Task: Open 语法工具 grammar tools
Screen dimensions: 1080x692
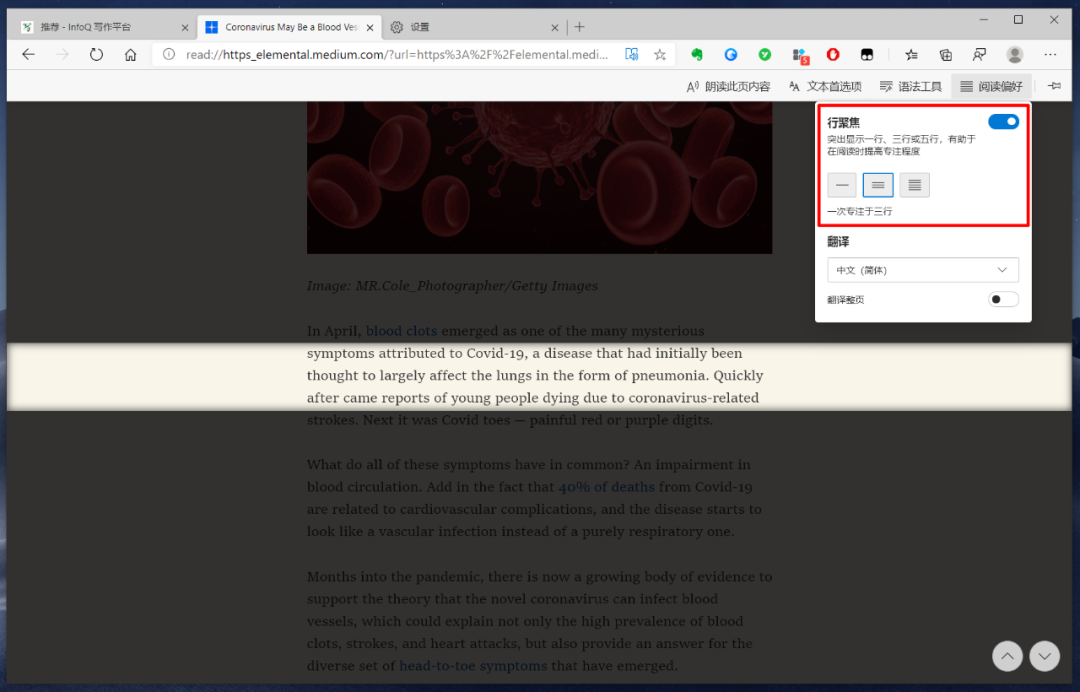Action: [910, 86]
